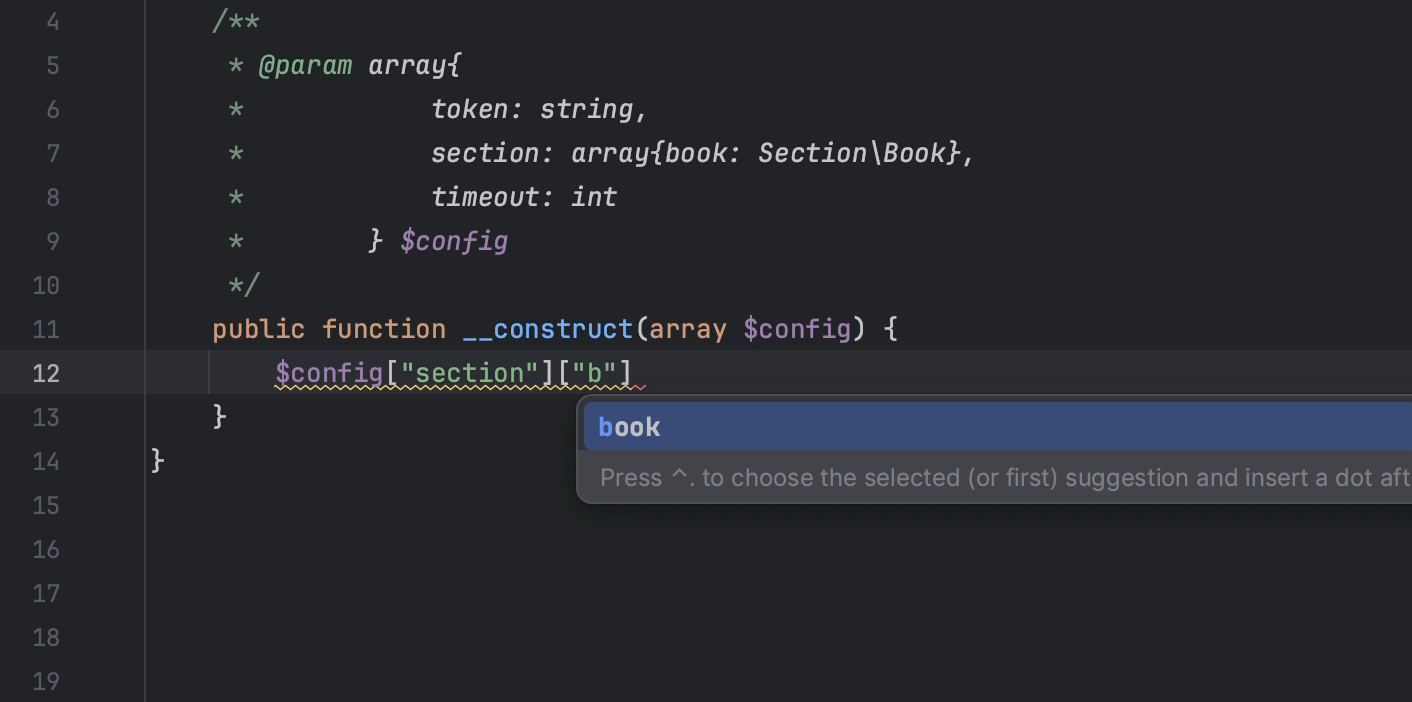Click the @param annotation in the docblock

pos(307,64)
